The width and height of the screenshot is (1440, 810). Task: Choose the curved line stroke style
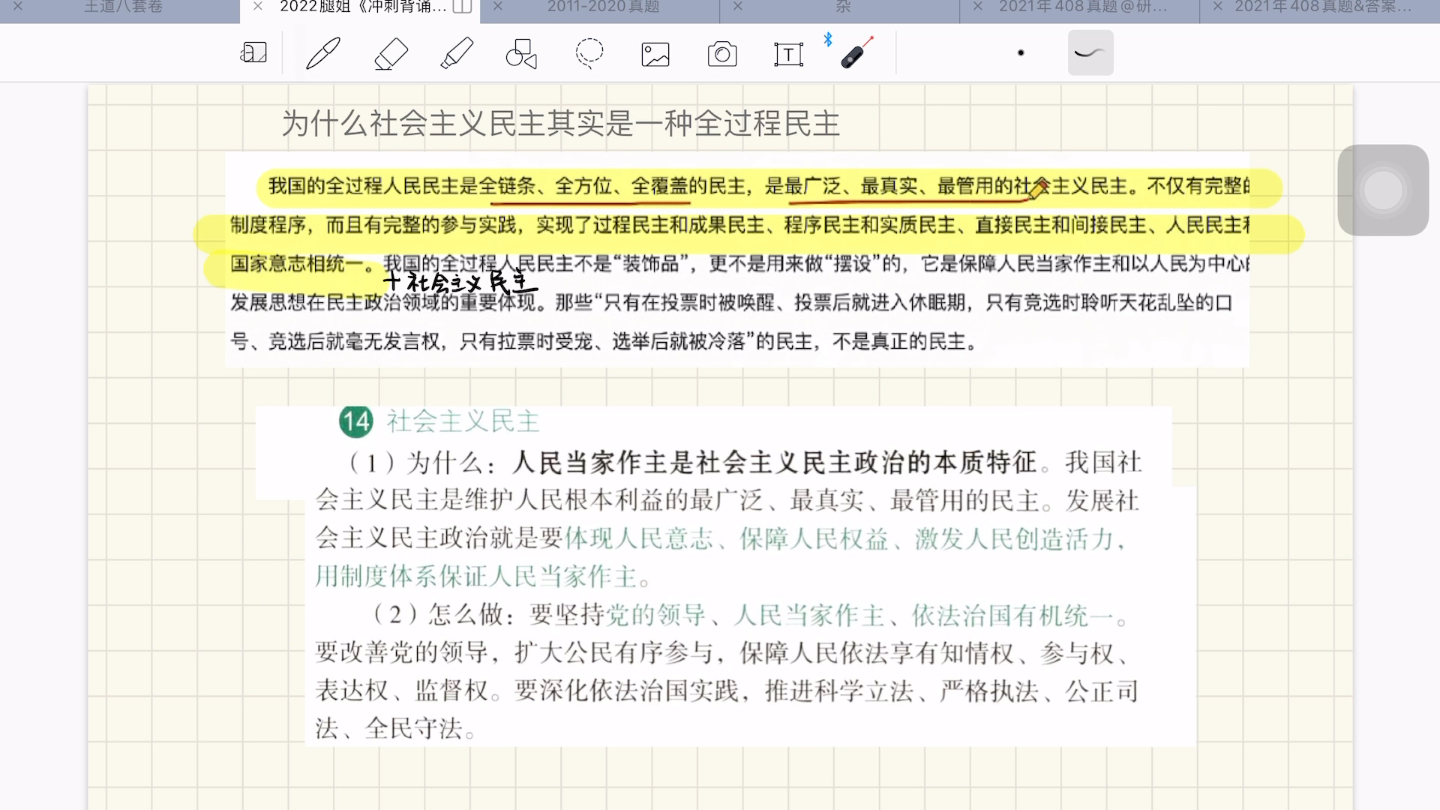click(x=1090, y=53)
